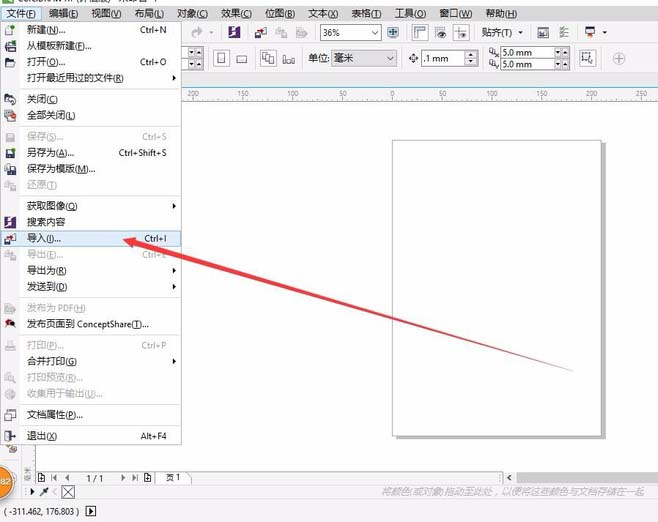
Task: Open the 文本(X) menu
Action: coord(323,14)
